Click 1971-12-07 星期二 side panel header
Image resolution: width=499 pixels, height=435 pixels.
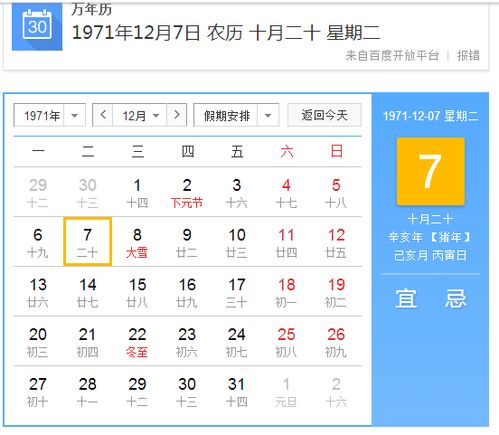coord(430,116)
